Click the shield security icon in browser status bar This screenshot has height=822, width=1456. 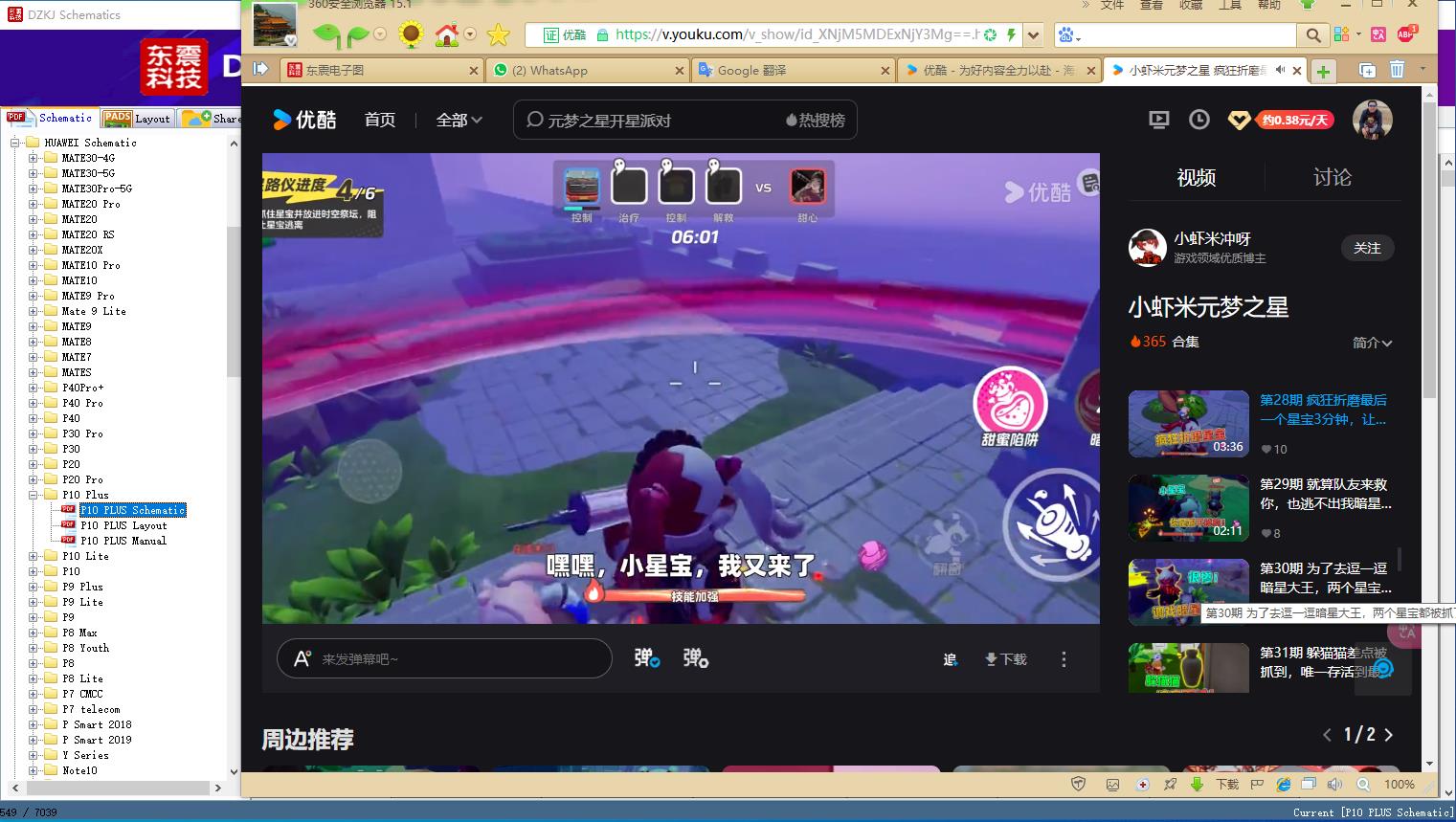click(x=1079, y=784)
